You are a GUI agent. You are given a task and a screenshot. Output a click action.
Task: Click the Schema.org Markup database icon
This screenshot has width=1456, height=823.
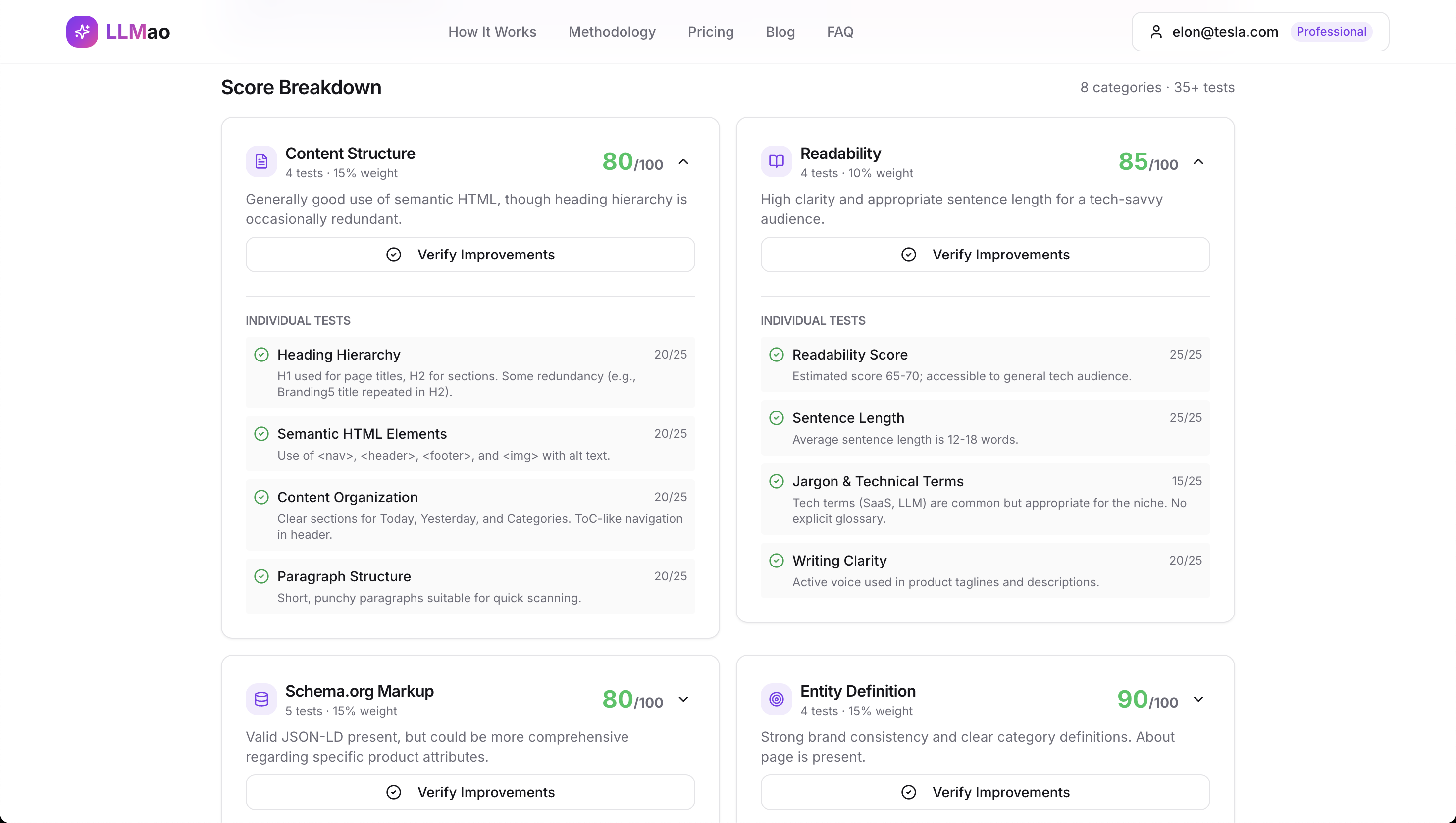click(261, 699)
